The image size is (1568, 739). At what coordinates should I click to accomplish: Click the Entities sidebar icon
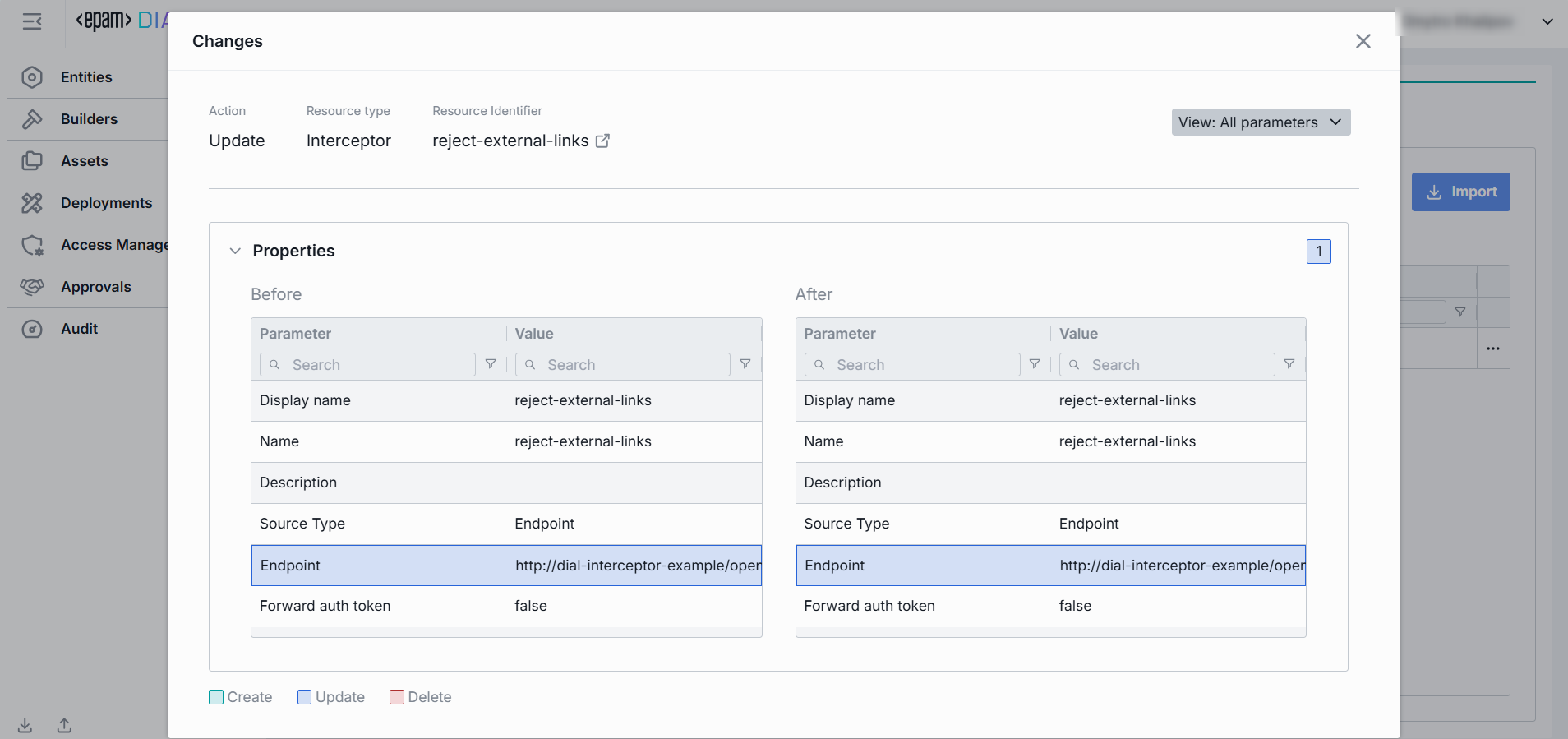pos(32,77)
